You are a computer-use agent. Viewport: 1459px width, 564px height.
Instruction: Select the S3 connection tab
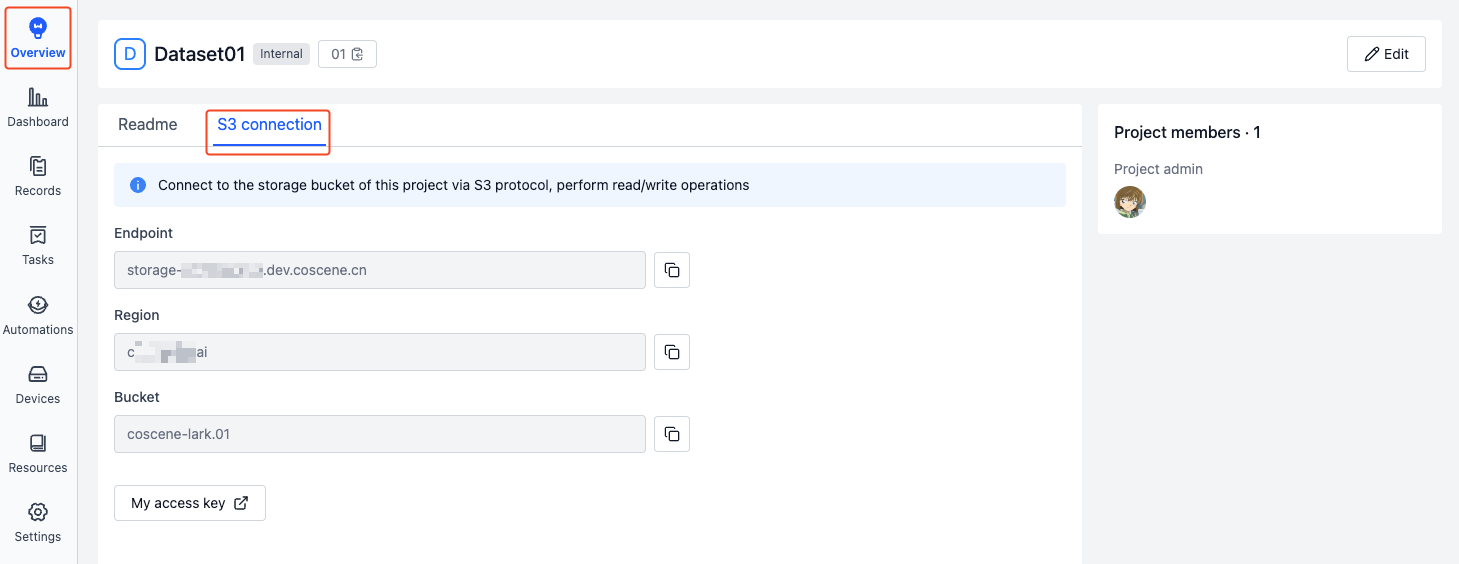pos(269,125)
